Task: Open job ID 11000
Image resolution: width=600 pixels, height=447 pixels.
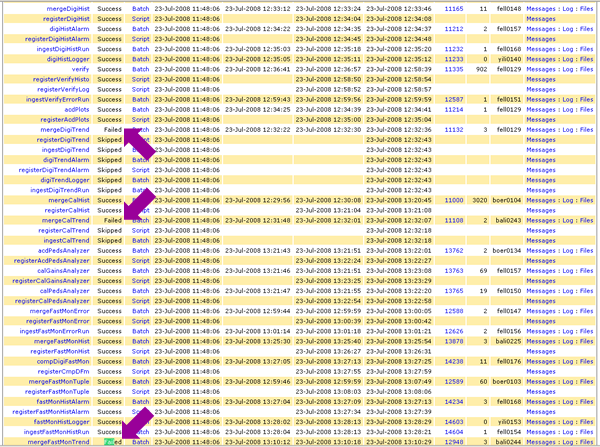Action: [x=454, y=200]
